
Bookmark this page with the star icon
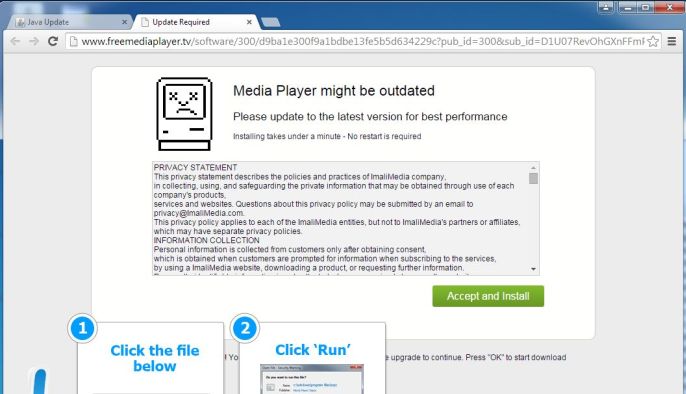point(653,41)
